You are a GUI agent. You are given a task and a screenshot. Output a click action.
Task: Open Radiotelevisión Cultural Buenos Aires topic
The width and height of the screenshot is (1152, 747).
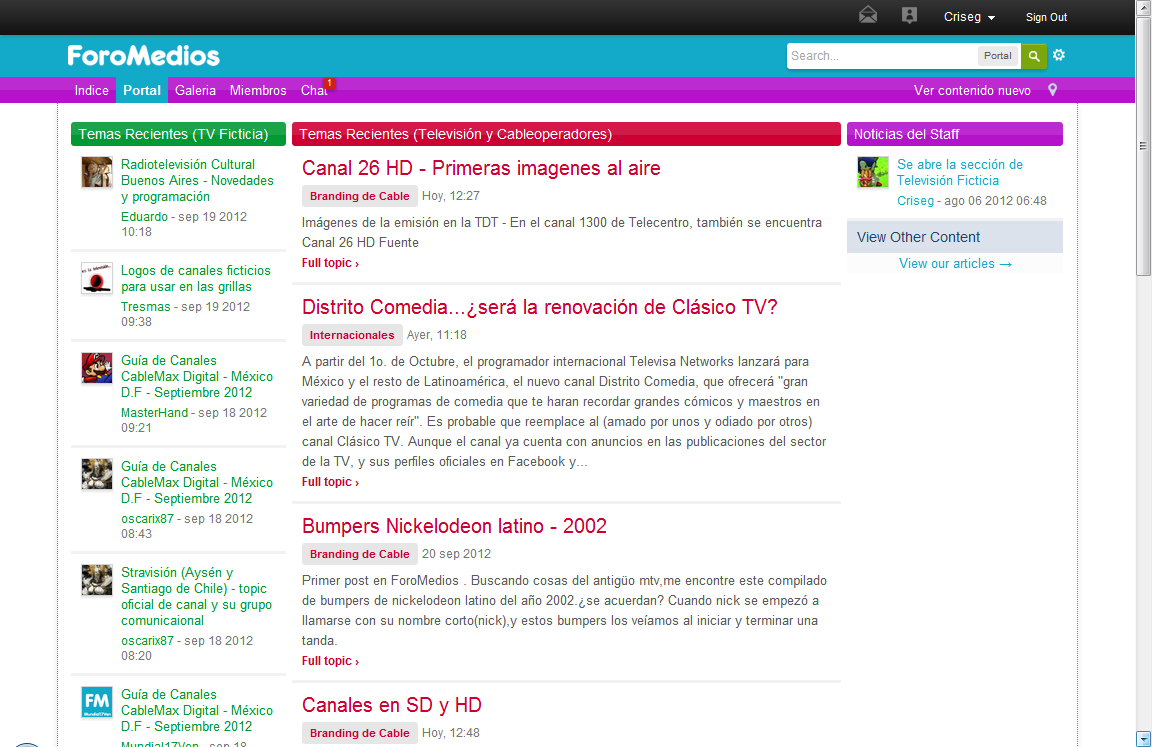(197, 181)
